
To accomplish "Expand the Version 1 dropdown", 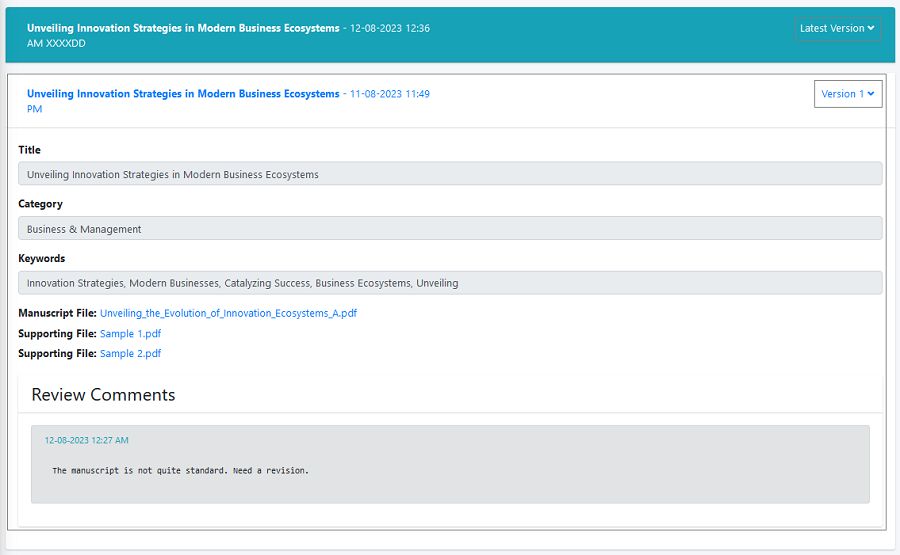I will (x=847, y=94).
